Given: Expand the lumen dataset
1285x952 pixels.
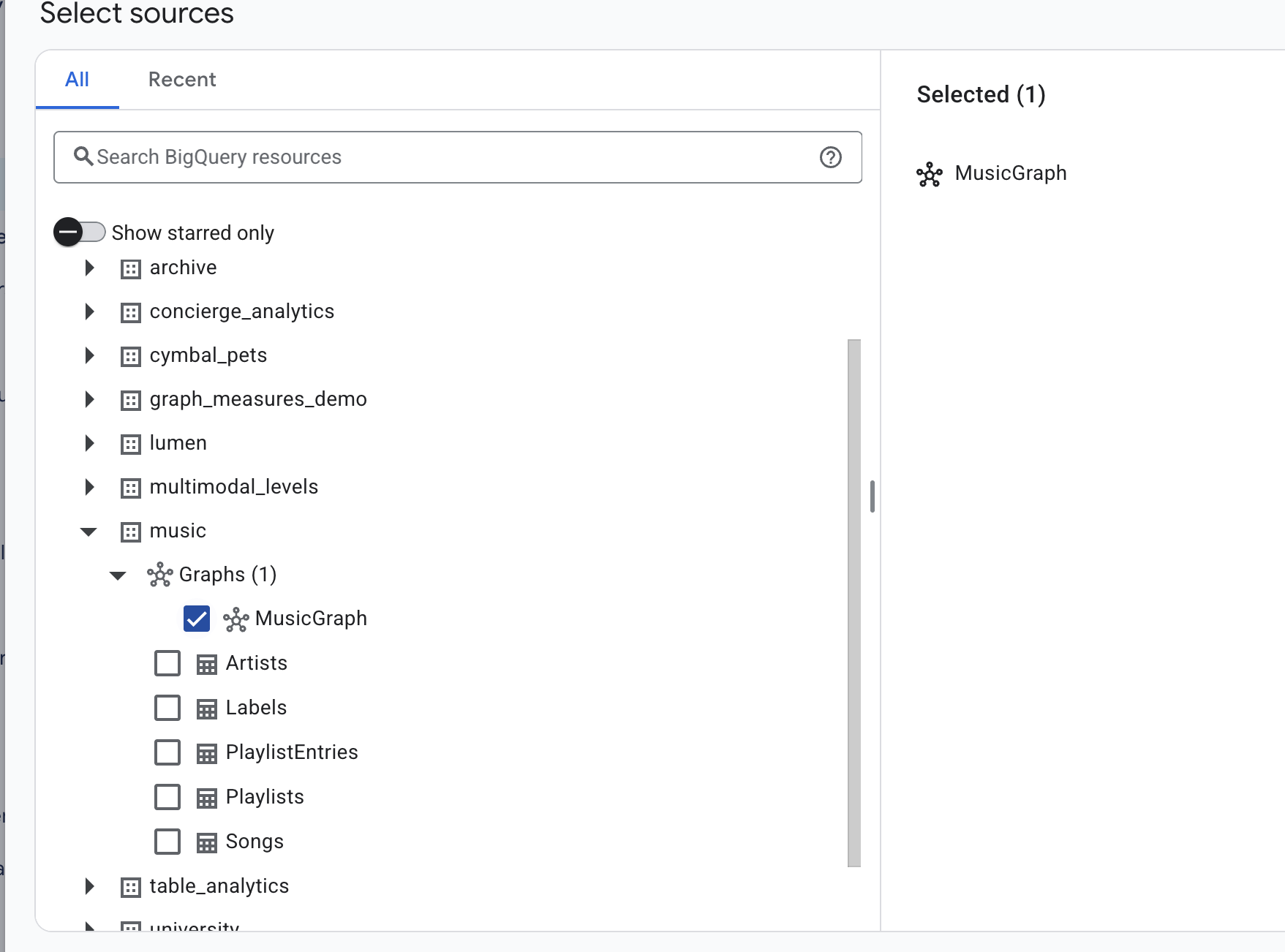Looking at the screenshot, I should 89,443.
